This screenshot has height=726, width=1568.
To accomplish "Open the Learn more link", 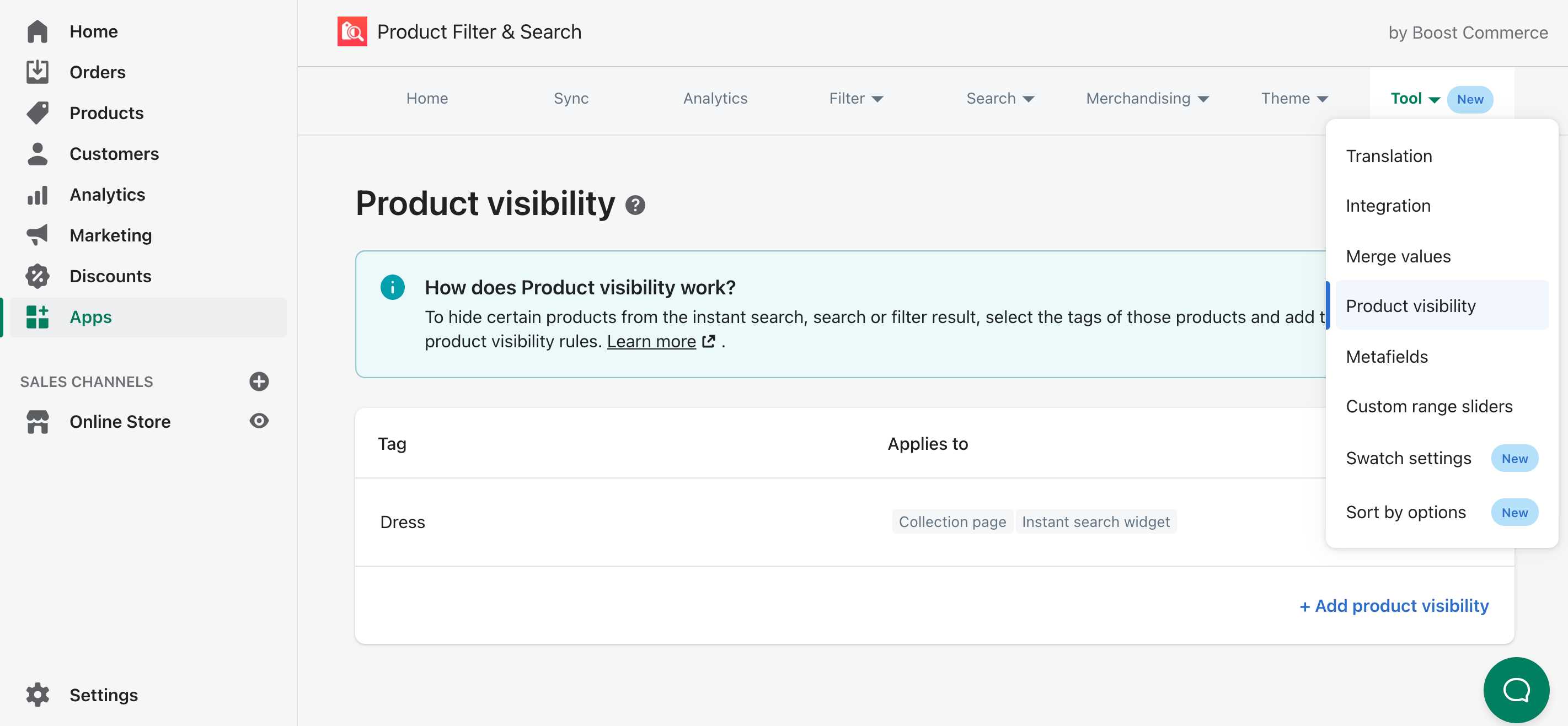I will click(651, 341).
